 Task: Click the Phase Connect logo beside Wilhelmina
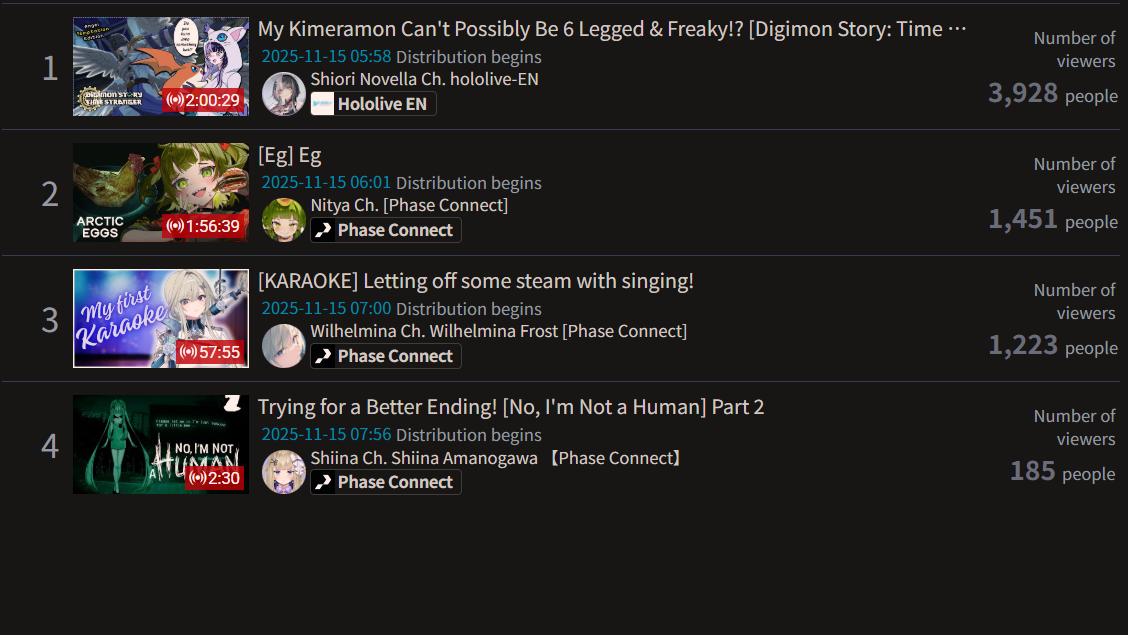point(323,356)
